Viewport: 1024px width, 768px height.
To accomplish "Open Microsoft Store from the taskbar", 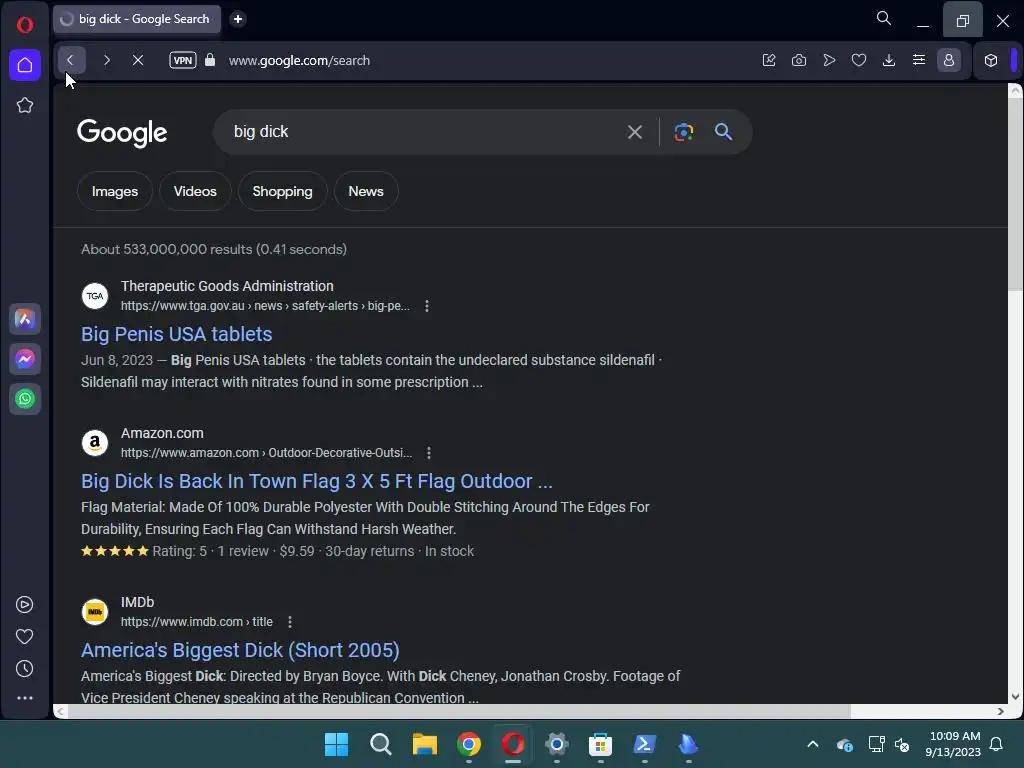I will (x=600, y=744).
